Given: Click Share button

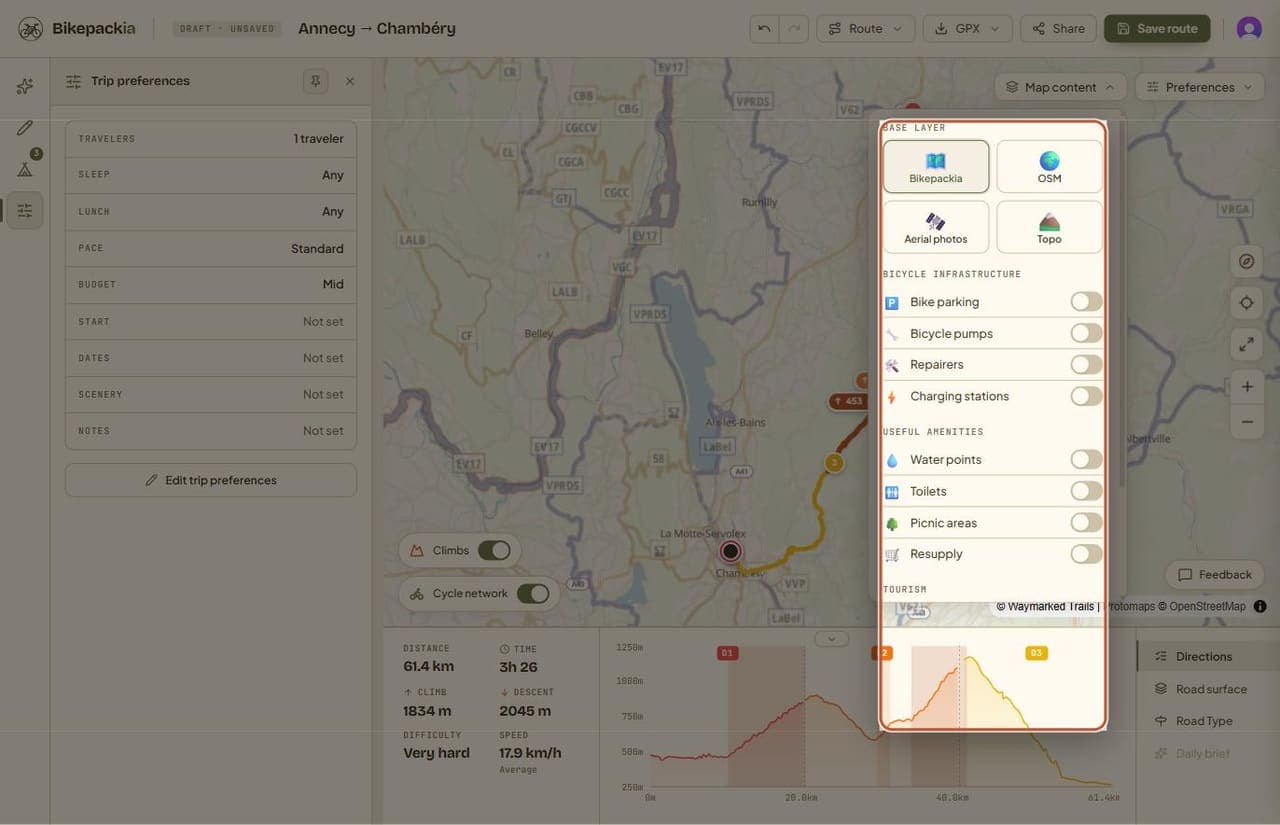Looking at the screenshot, I should click(x=1058, y=29).
